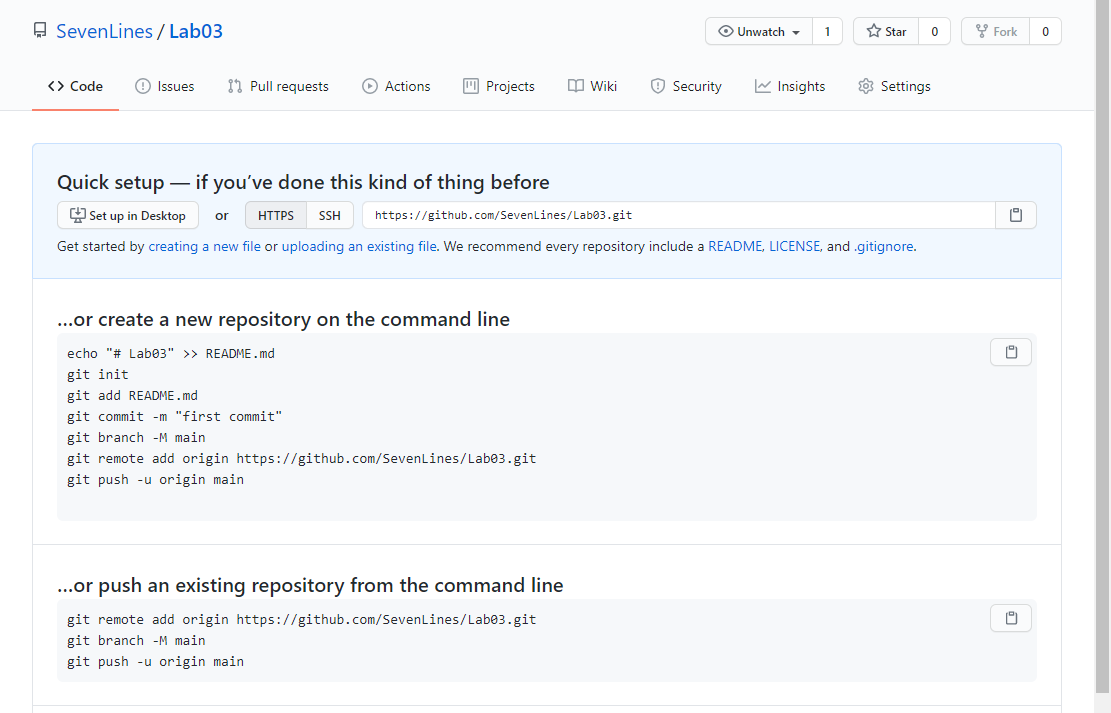Open the Lab03 repository link
Screen dimensions: 1111x713
[196, 31]
